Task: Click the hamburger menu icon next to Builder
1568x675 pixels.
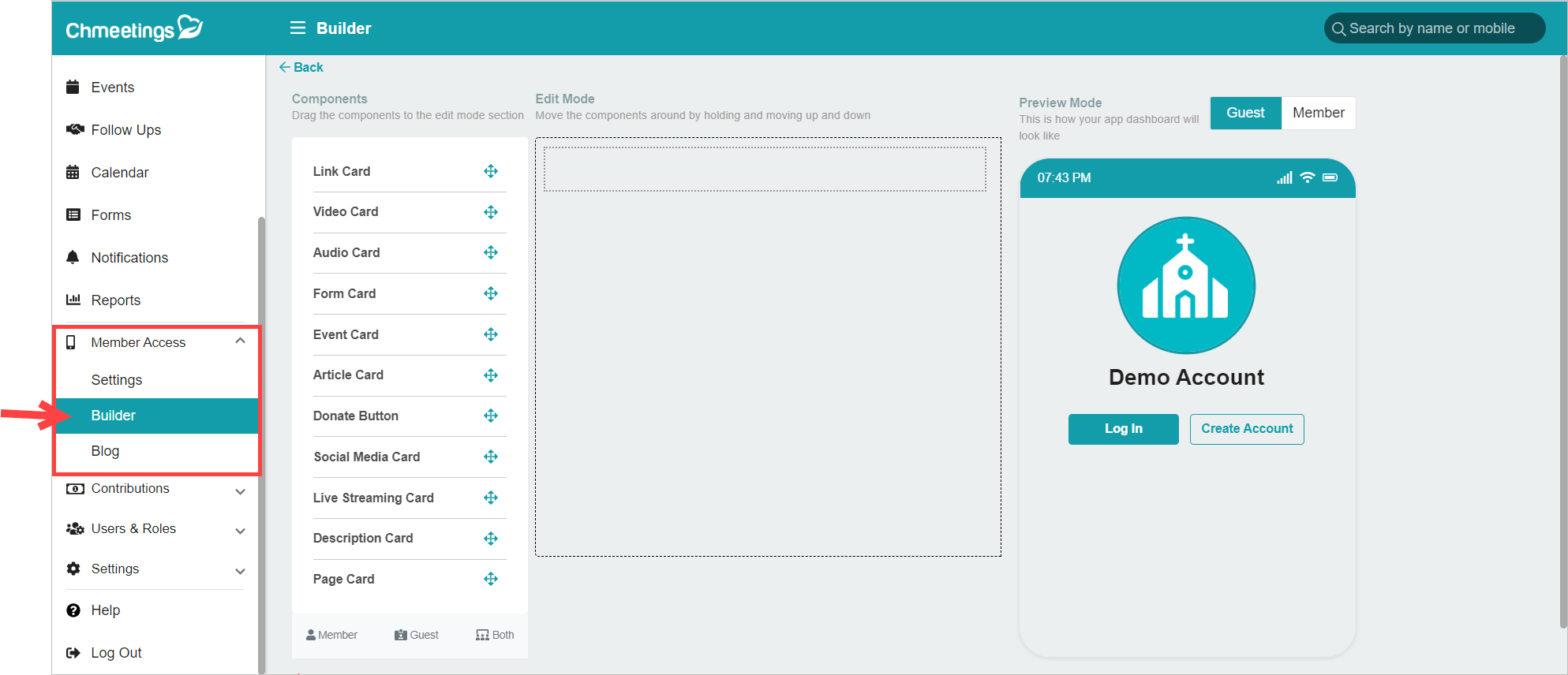Action: (298, 28)
